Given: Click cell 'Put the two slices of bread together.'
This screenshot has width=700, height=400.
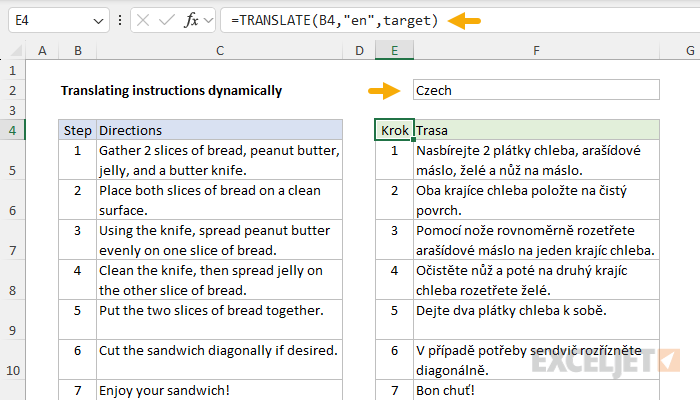Looking at the screenshot, I should point(220,320).
